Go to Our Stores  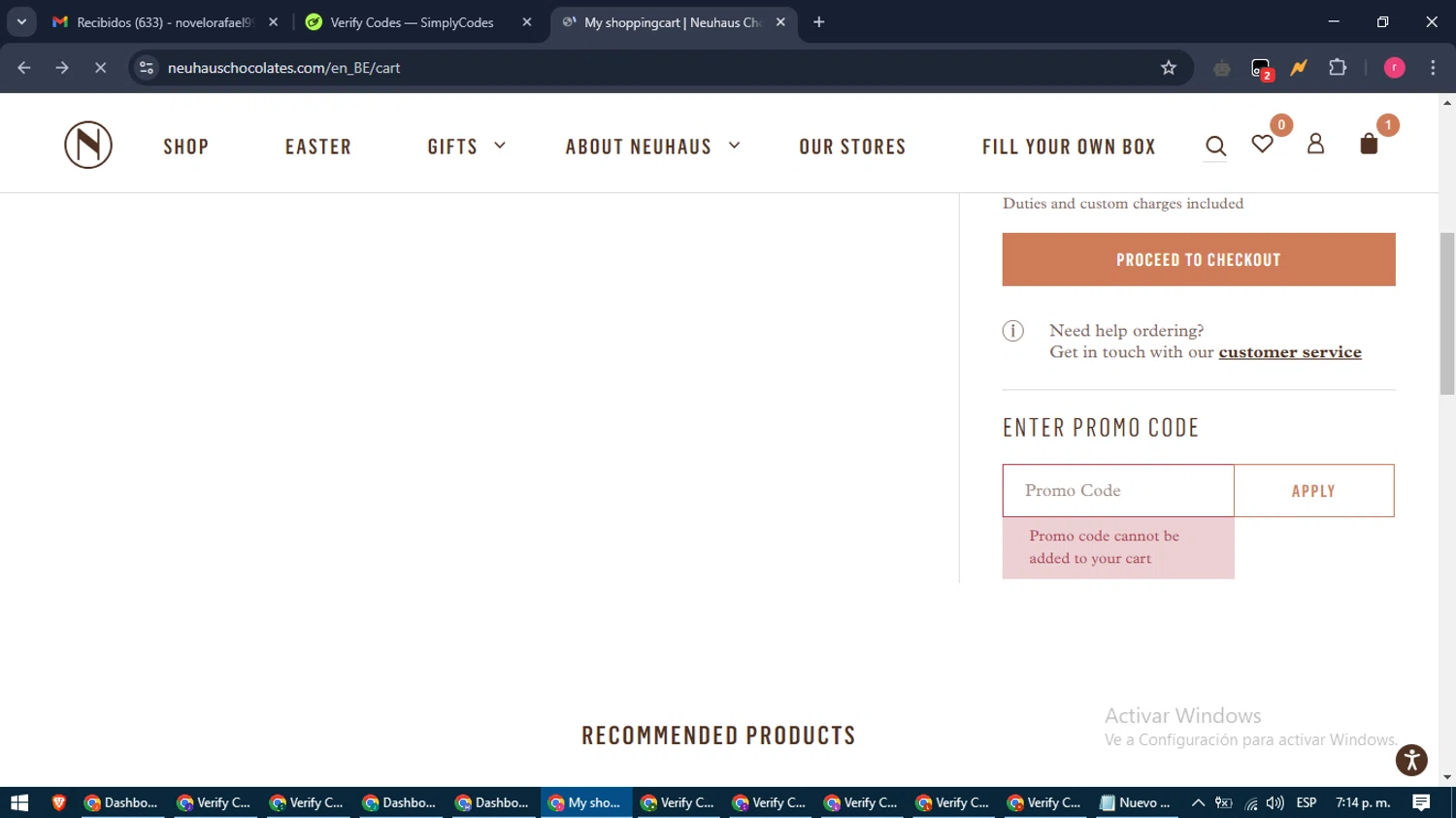pos(852,147)
